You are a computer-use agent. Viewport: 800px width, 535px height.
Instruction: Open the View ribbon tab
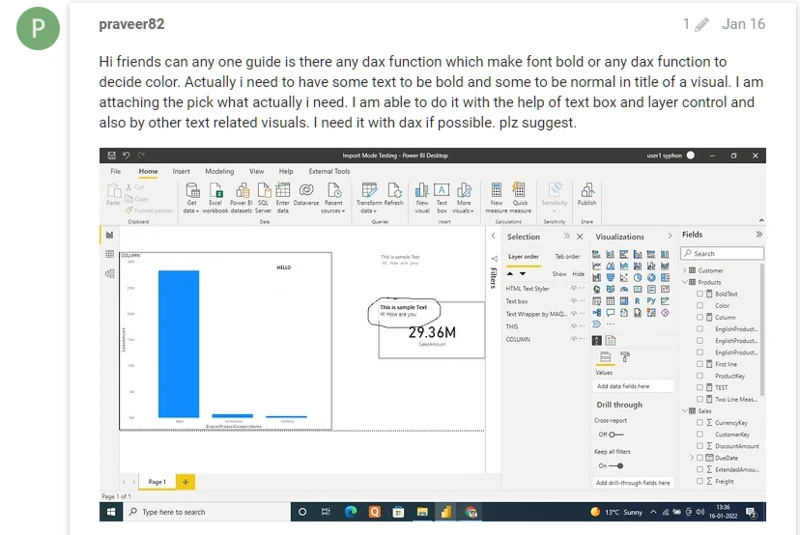click(257, 171)
